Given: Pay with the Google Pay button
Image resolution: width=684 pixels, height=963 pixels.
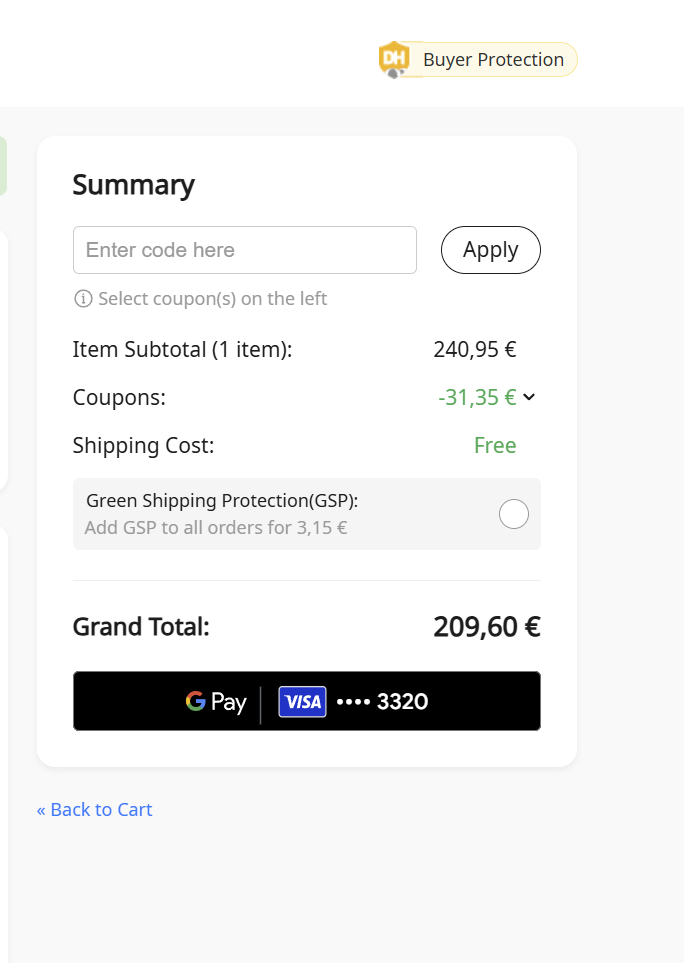Looking at the screenshot, I should [306, 701].
